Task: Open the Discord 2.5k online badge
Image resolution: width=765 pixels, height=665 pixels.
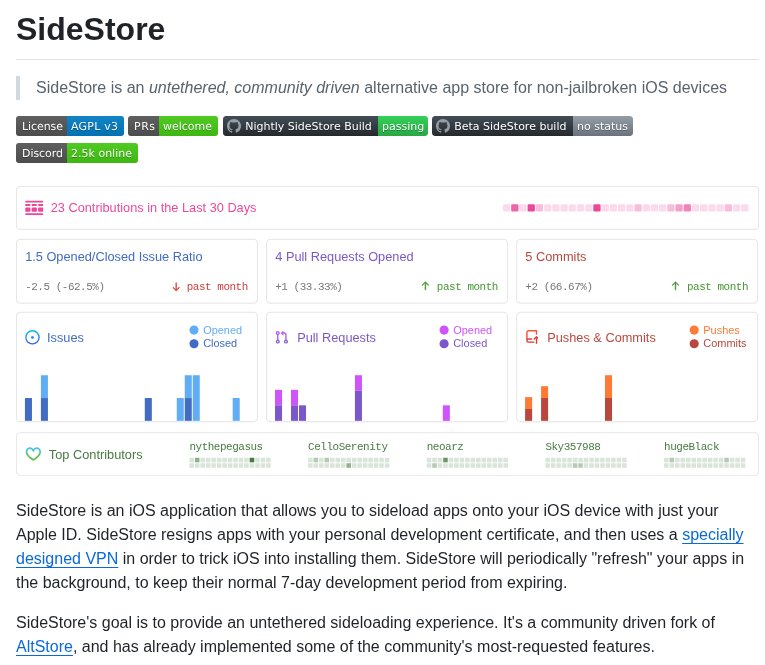Action: [x=77, y=153]
